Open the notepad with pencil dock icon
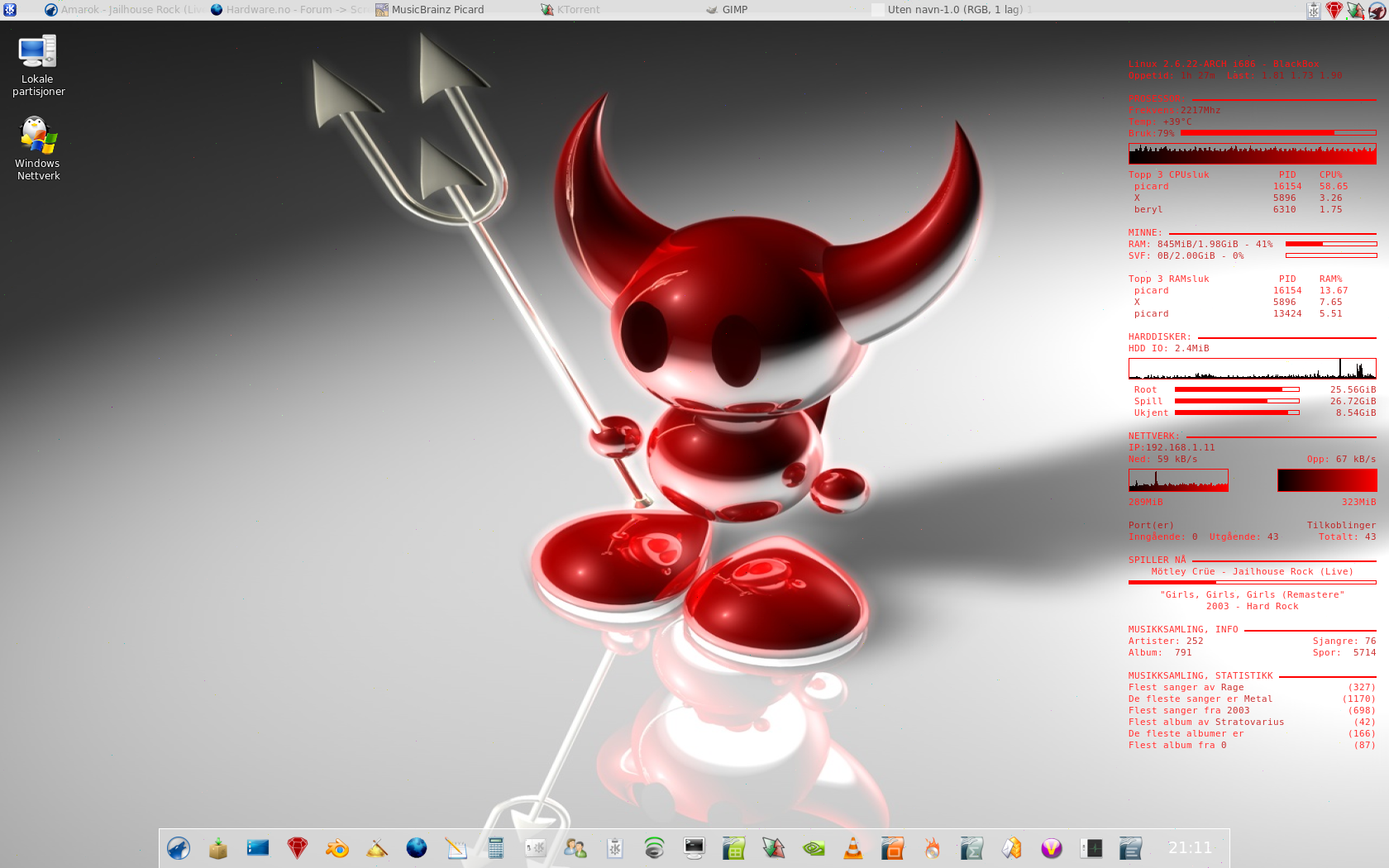 point(456,848)
